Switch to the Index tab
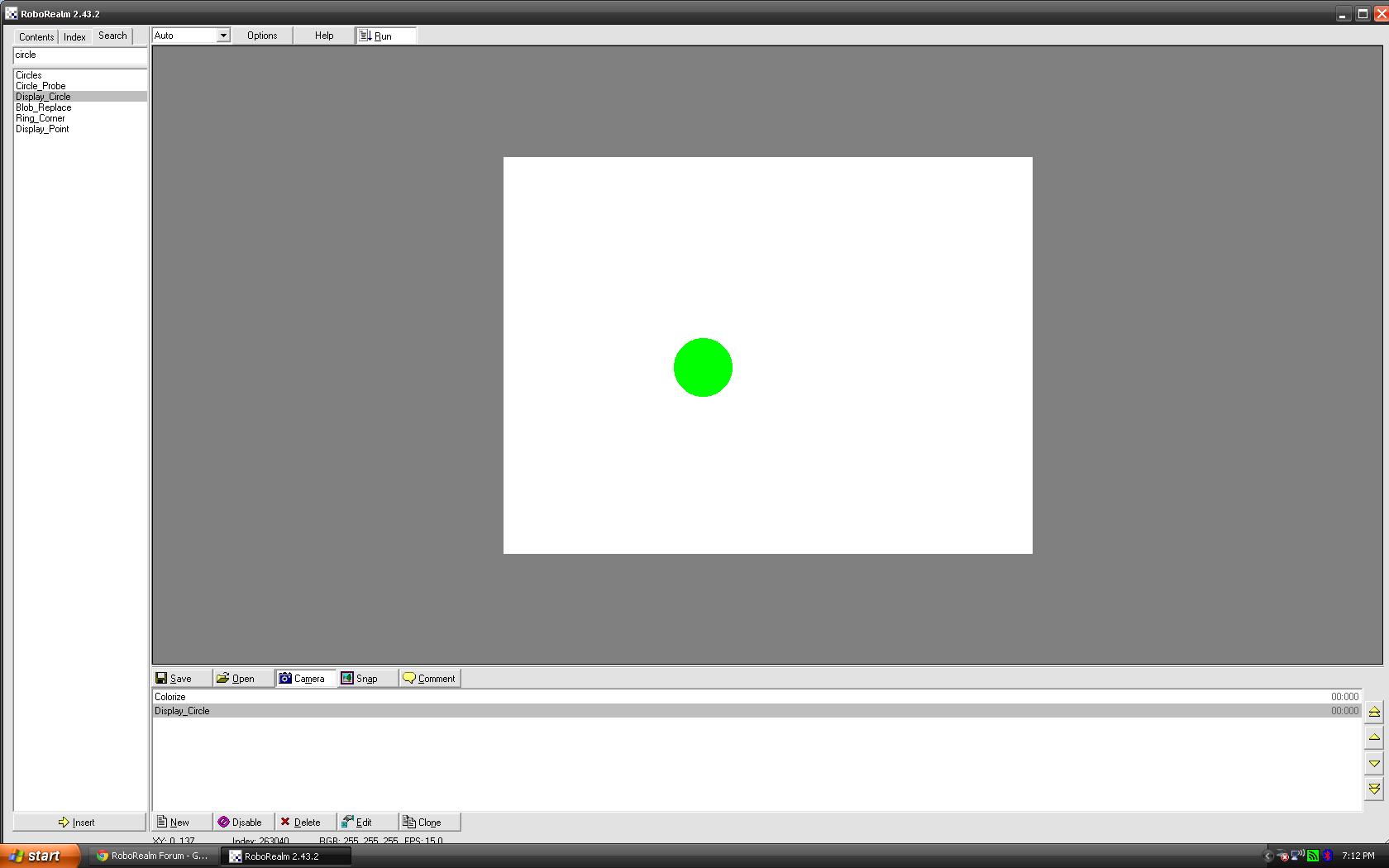The width and height of the screenshot is (1389, 868). click(74, 36)
